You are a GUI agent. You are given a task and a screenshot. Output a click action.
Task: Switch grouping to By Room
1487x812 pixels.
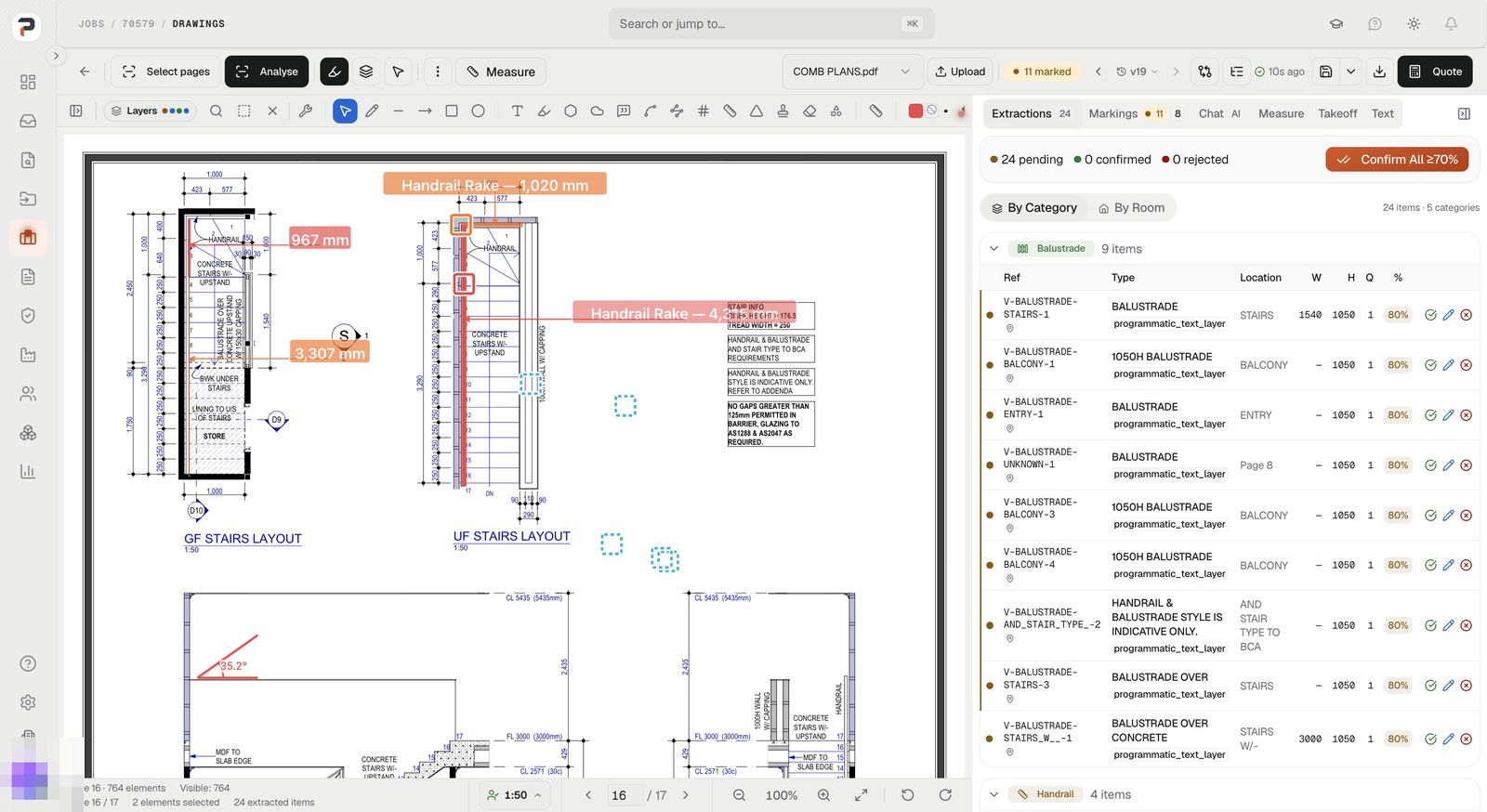pos(1131,208)
